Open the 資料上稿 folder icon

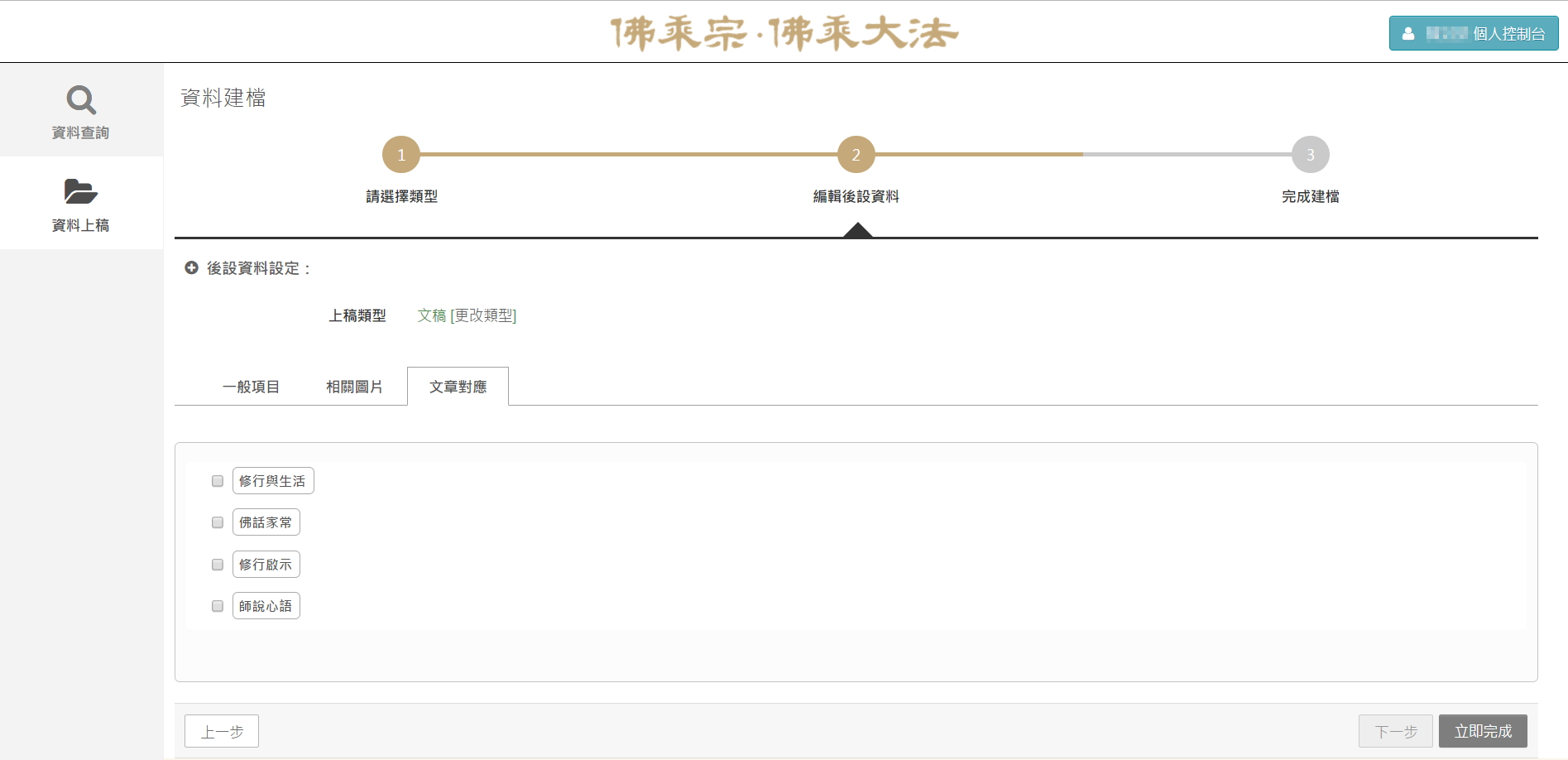[x=81, y=192]
